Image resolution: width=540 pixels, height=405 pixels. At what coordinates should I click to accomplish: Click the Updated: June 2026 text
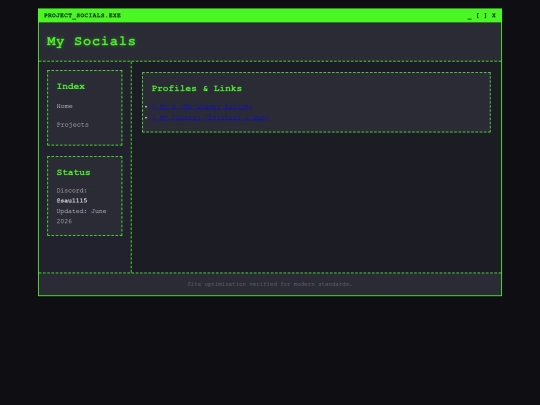point(81,216)
